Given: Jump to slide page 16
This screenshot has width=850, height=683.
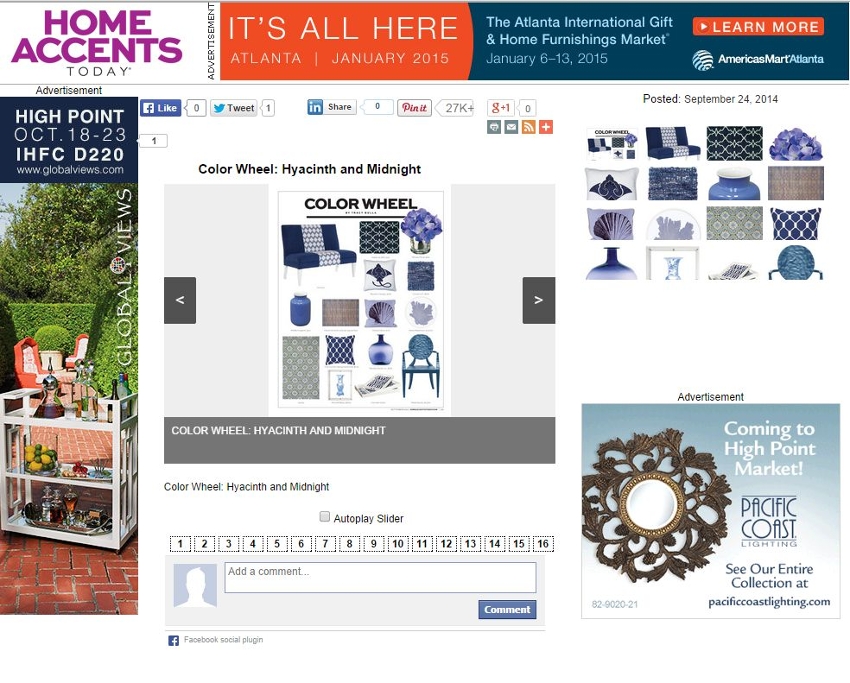Looking at the screenshot, I should tap(543, 544).
